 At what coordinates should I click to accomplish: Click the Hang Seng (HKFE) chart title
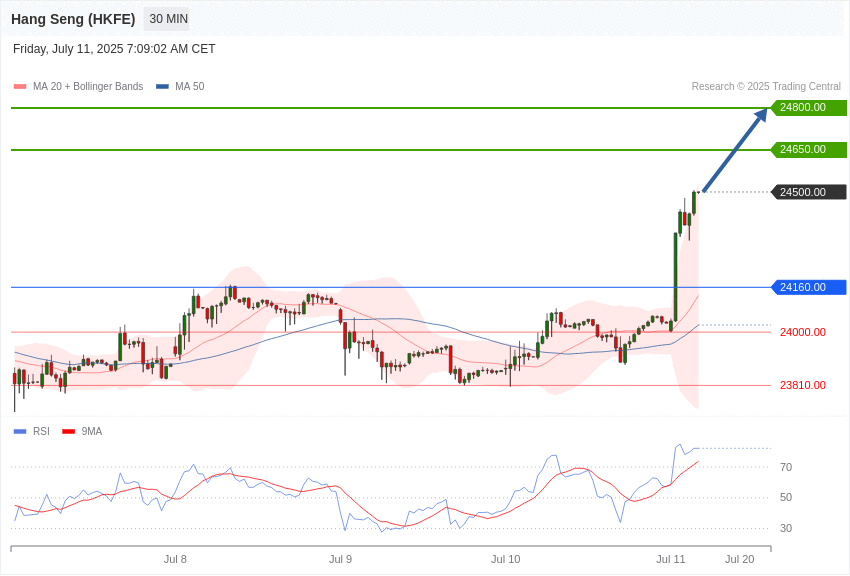(x=73, y=19)
